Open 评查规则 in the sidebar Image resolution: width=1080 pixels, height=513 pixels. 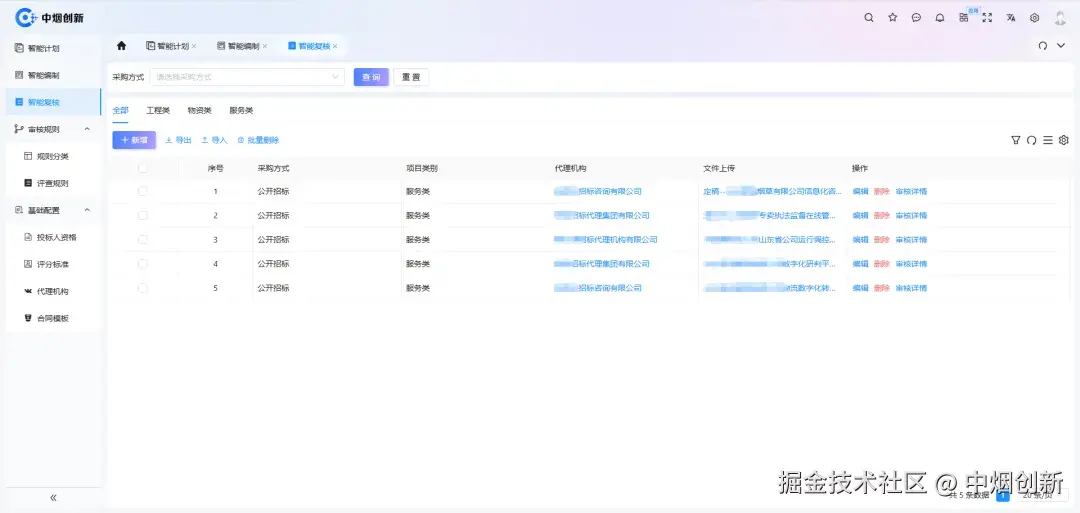(x=52, y=183)
